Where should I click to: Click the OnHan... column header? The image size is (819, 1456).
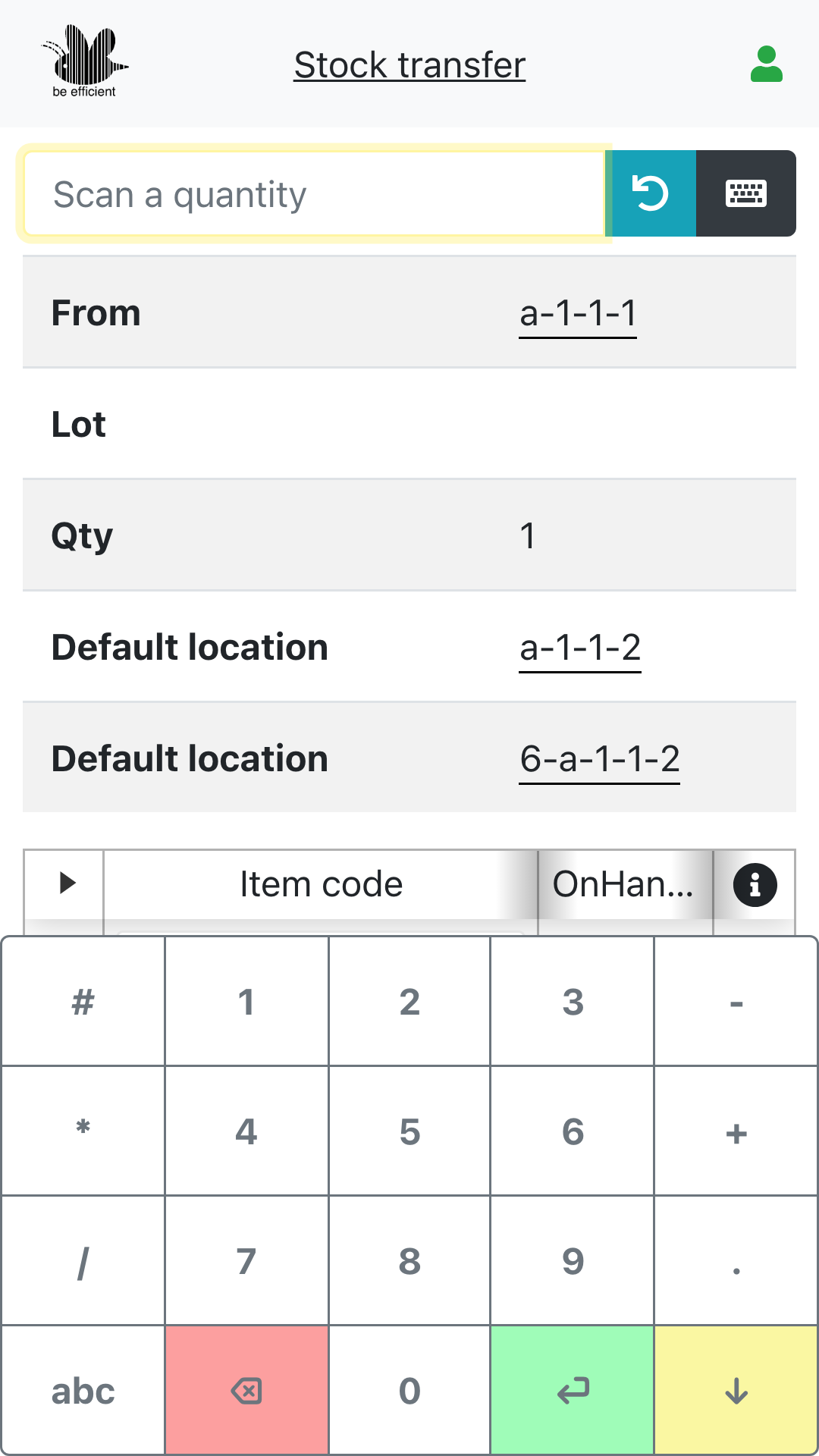[623, 884]
